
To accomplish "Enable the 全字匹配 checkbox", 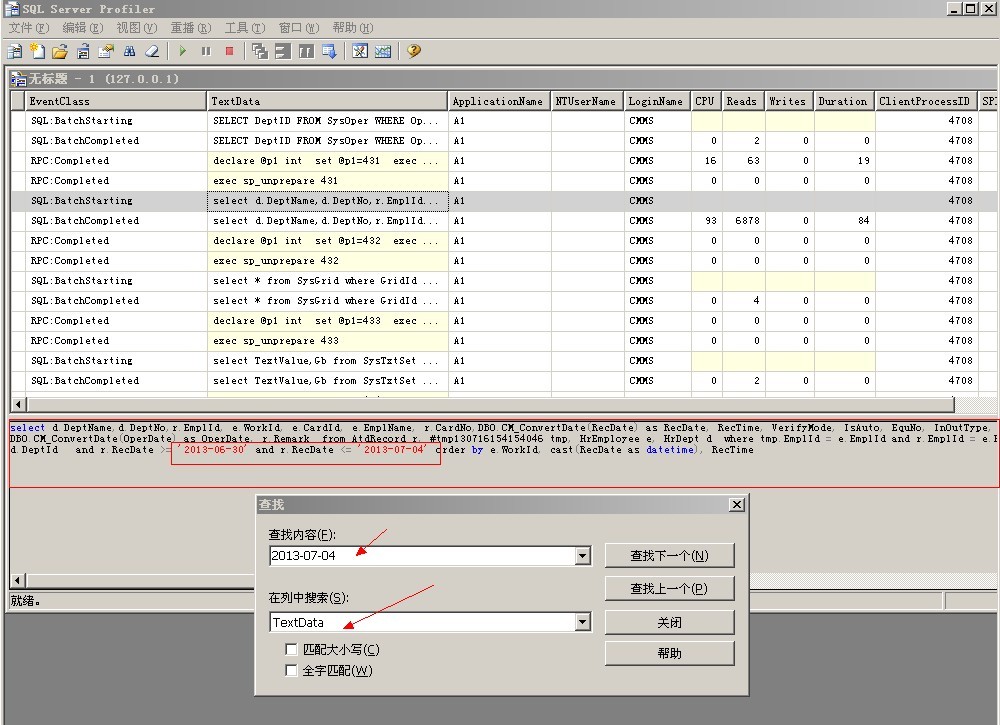I will click(x=292, y=671).
